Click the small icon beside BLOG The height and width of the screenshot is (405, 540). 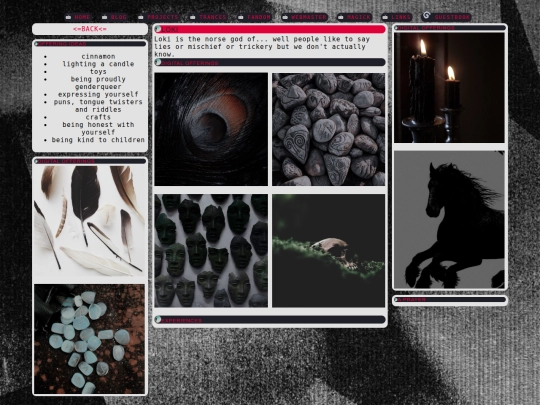(x=104, y=17)
